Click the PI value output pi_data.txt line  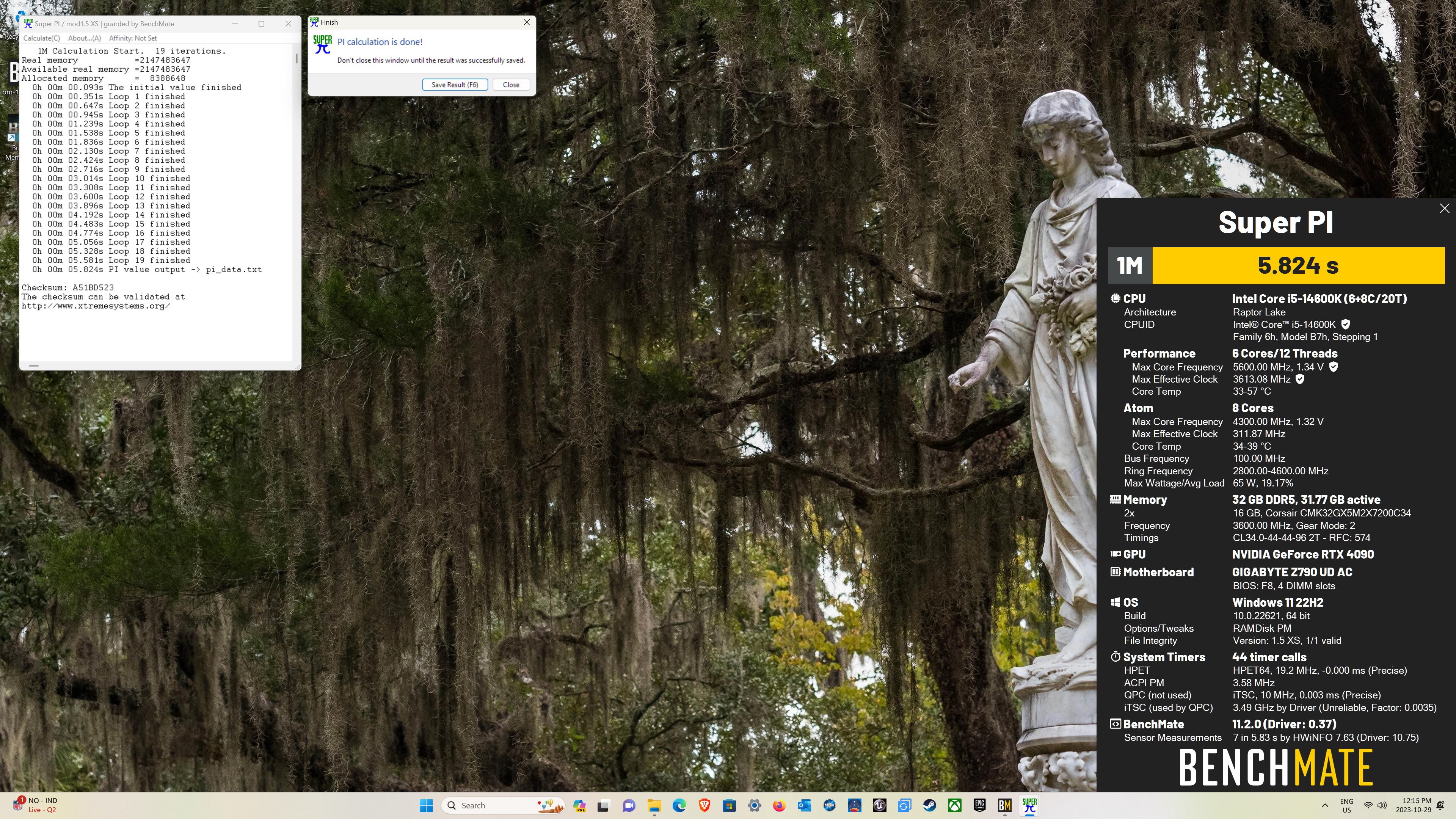pos(147,270)
